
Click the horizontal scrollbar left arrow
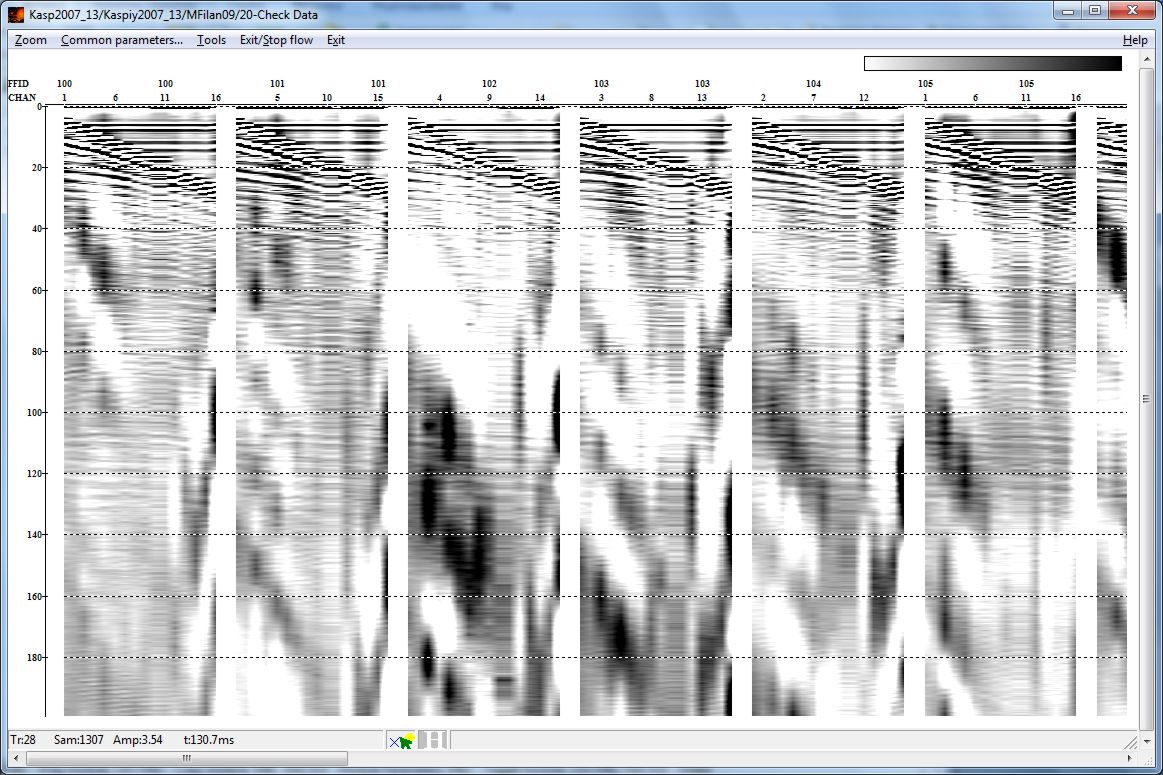tap(16, 758)
